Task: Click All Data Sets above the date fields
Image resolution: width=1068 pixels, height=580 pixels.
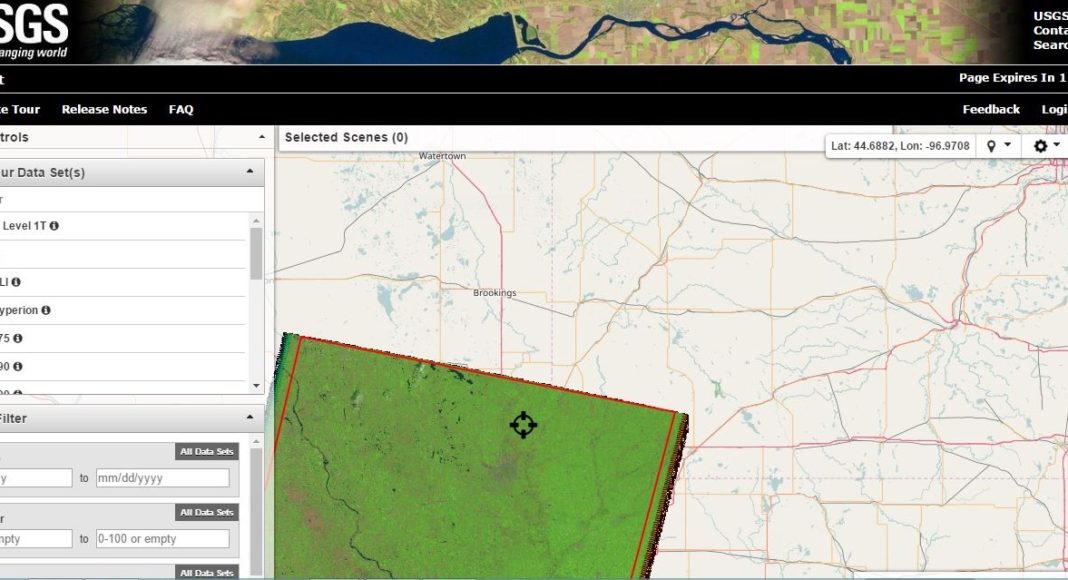Action: coord(207,452)
